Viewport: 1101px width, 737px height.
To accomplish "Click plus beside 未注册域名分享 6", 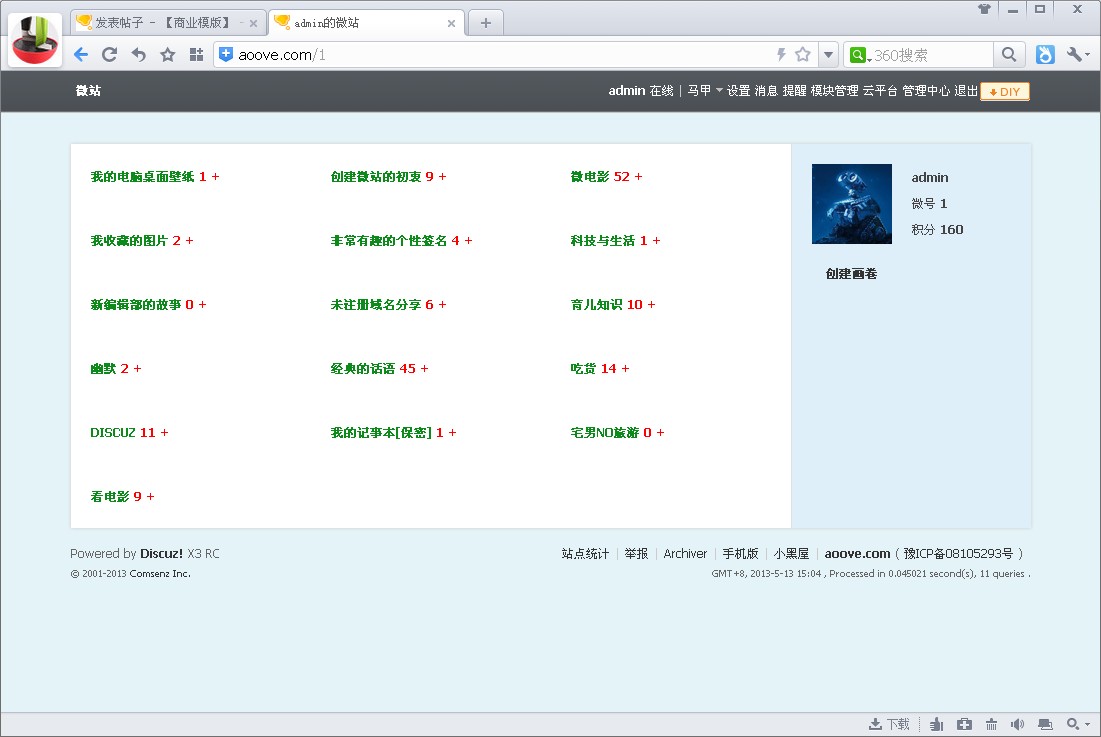I will coord(442,305).
